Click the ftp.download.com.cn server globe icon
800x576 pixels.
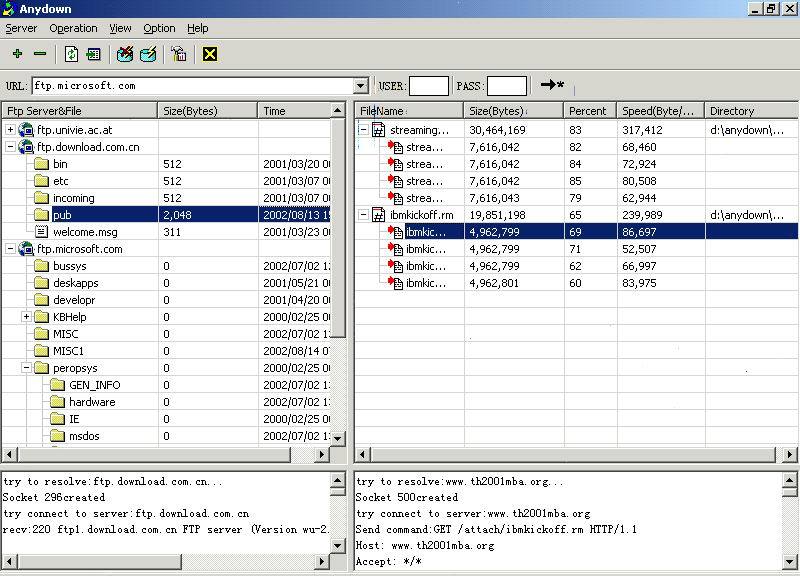tap(26, 147)
